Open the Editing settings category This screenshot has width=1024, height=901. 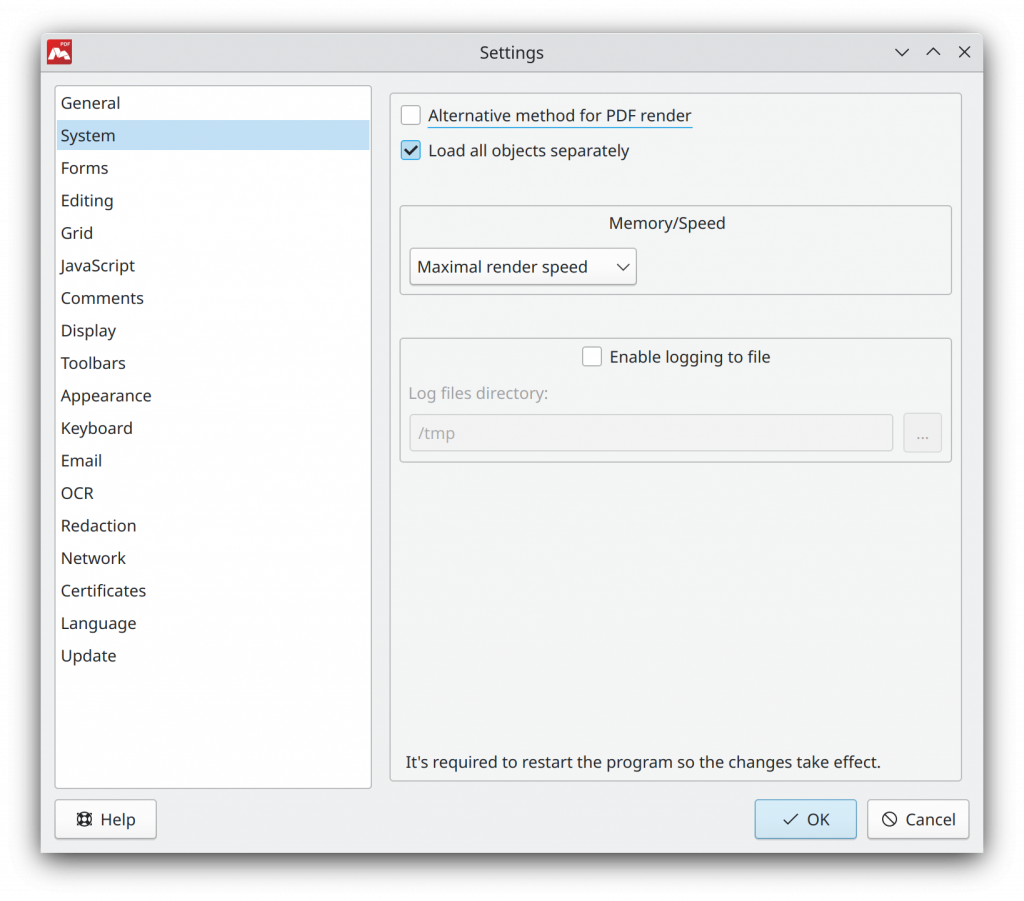(x=213, y=201)
